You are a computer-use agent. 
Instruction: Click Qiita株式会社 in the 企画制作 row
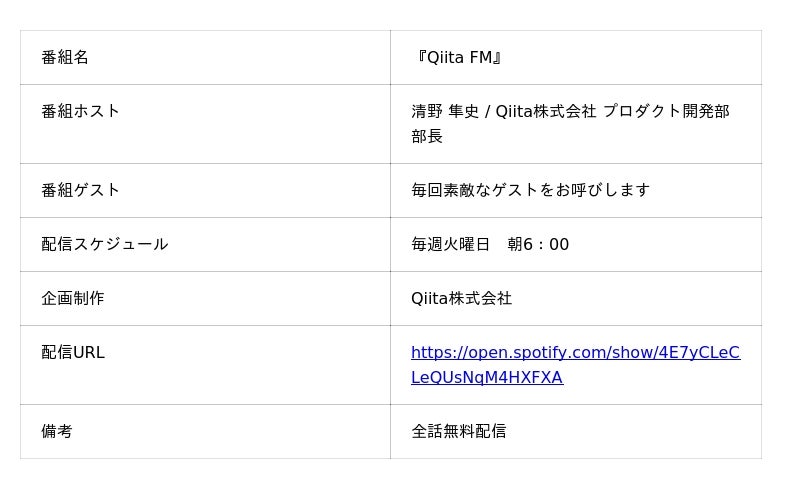point(461,298)
